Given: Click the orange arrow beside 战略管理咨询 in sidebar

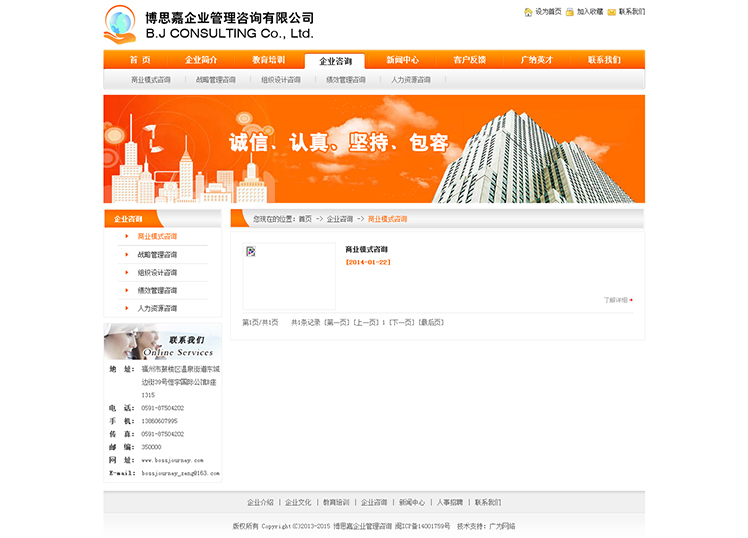Looking at the screenshot, I should pyautogui.click(x=127, y=255).
